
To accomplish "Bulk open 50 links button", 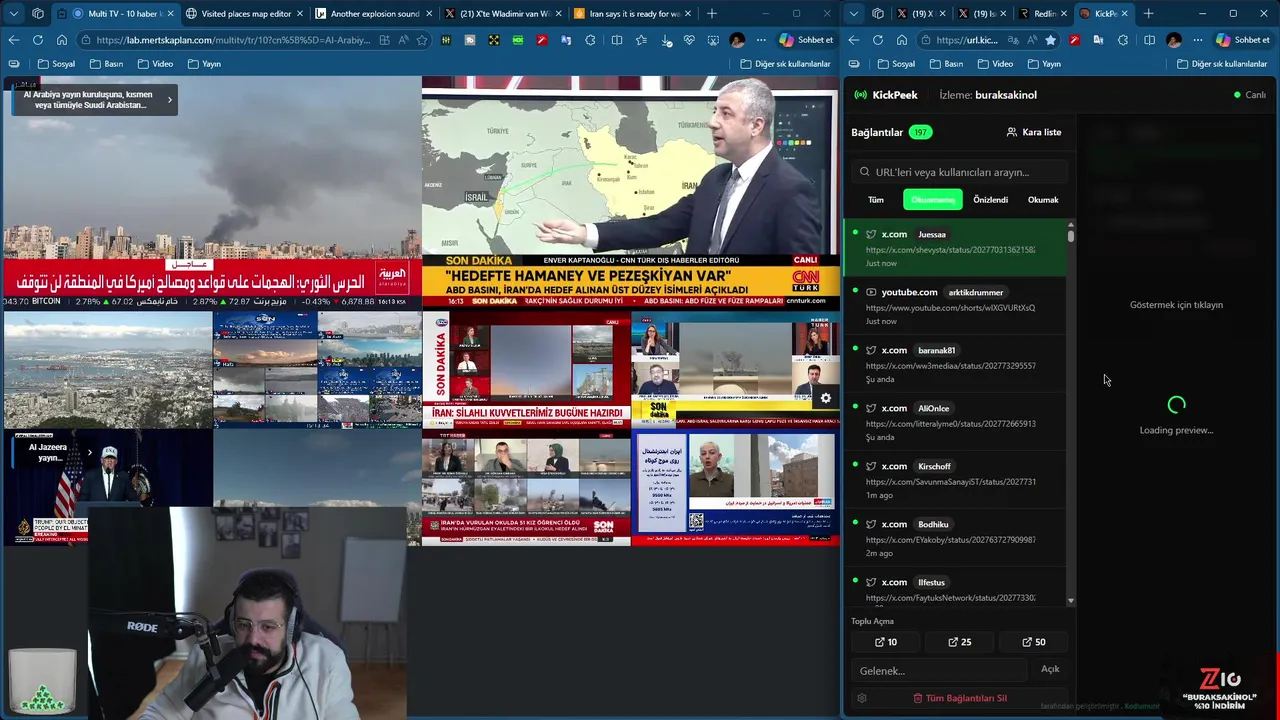I will [1034, 642].
